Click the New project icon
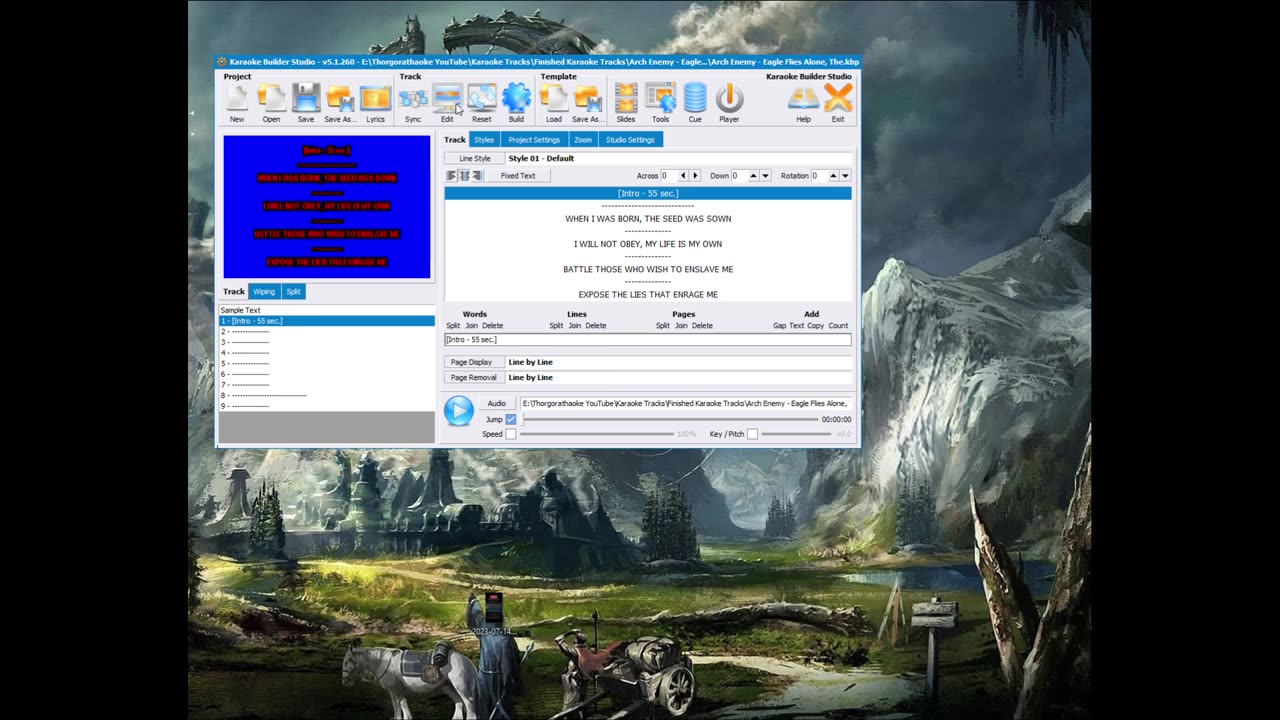This screenshot has height=720, width=1280. 237,98
